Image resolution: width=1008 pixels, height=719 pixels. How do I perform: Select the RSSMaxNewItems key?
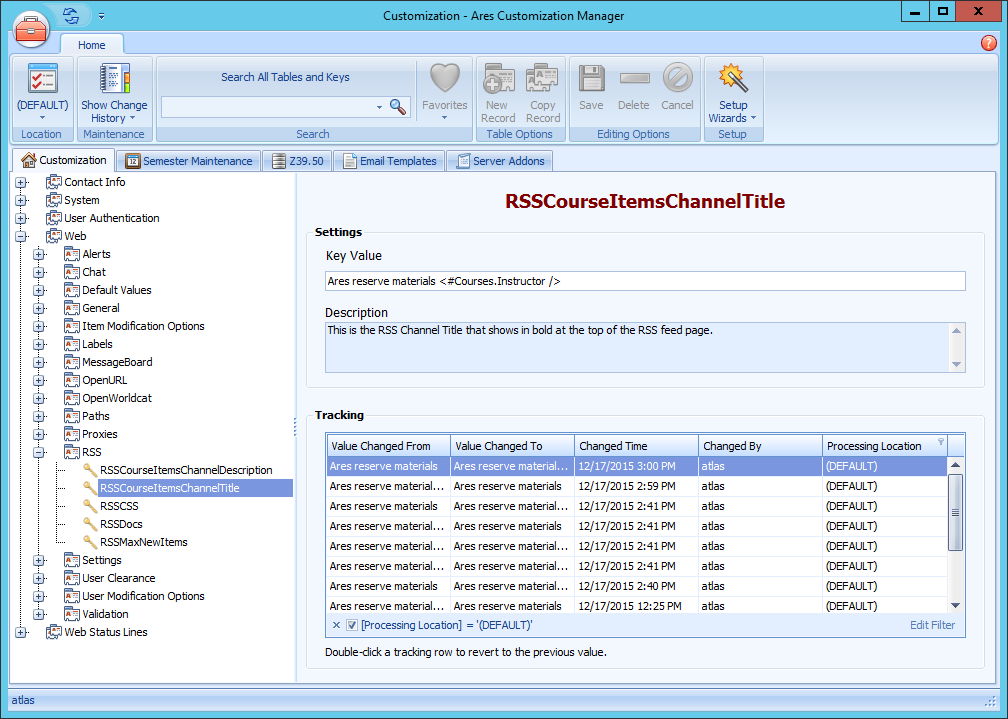coord(143,542)
